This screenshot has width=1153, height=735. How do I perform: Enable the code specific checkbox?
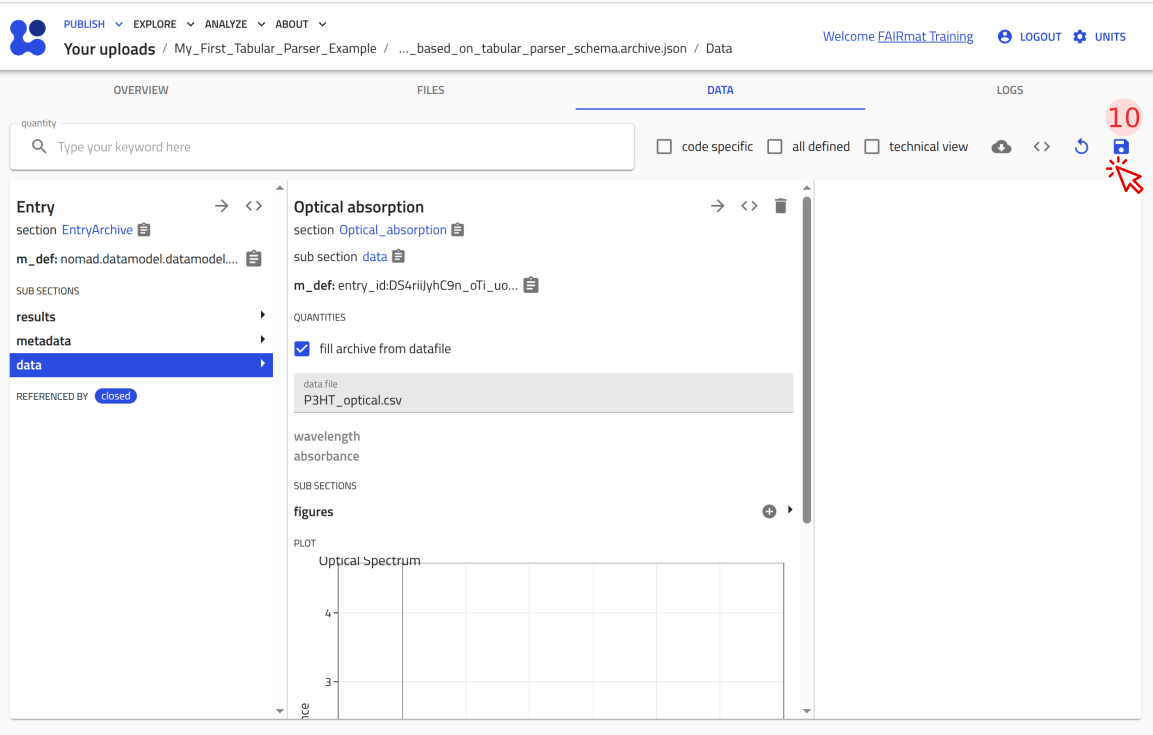pyautogui.click(x=664, y=147)
